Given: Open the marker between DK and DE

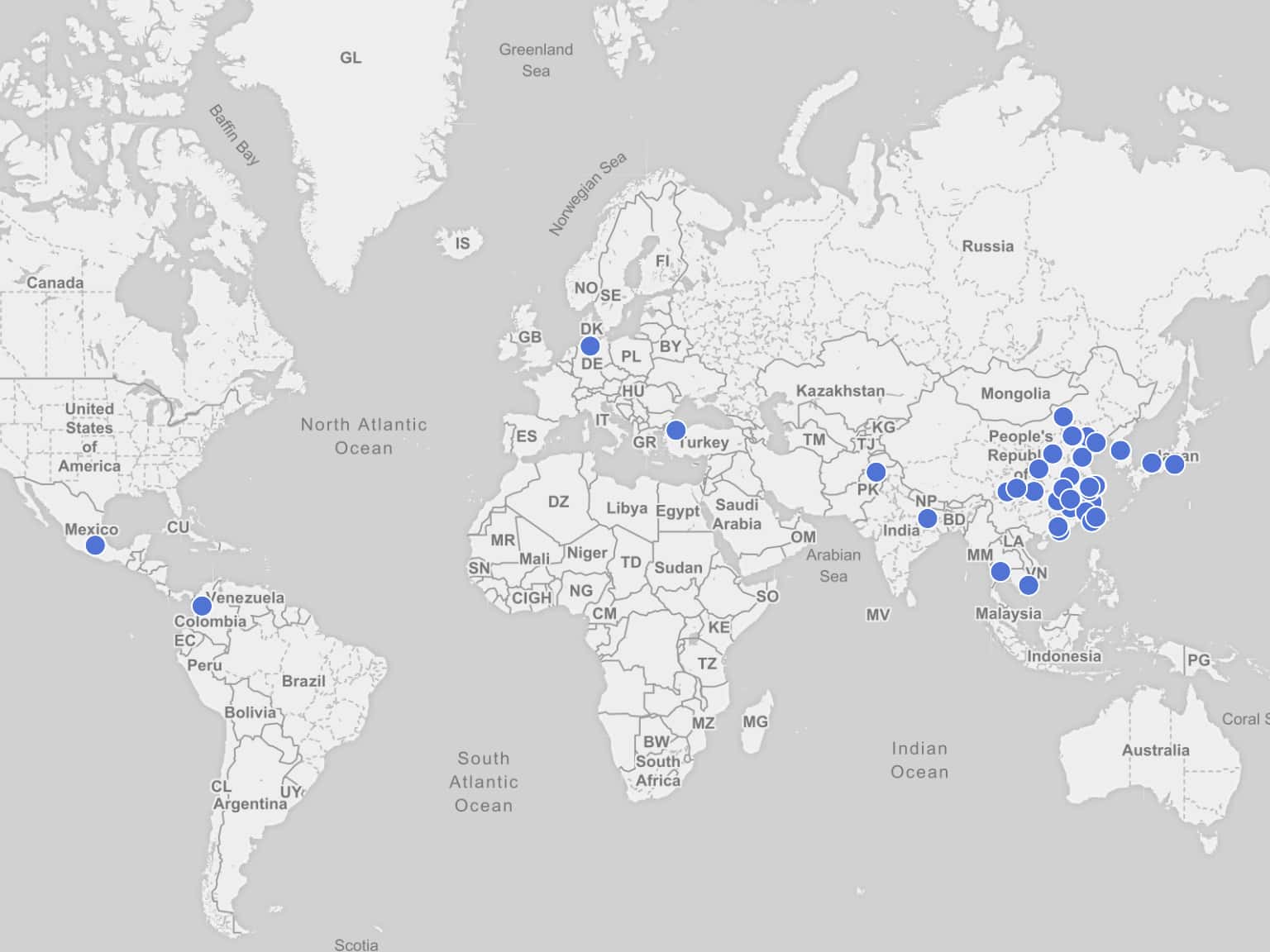Looking at the screenshot, I should [590, 345].
